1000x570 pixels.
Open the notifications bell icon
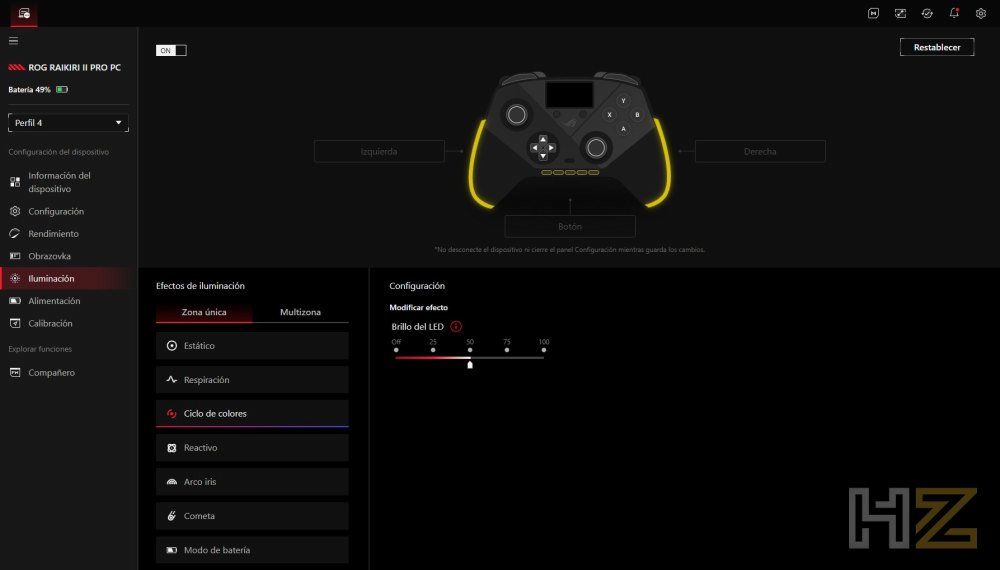click(x=954, y=13)
